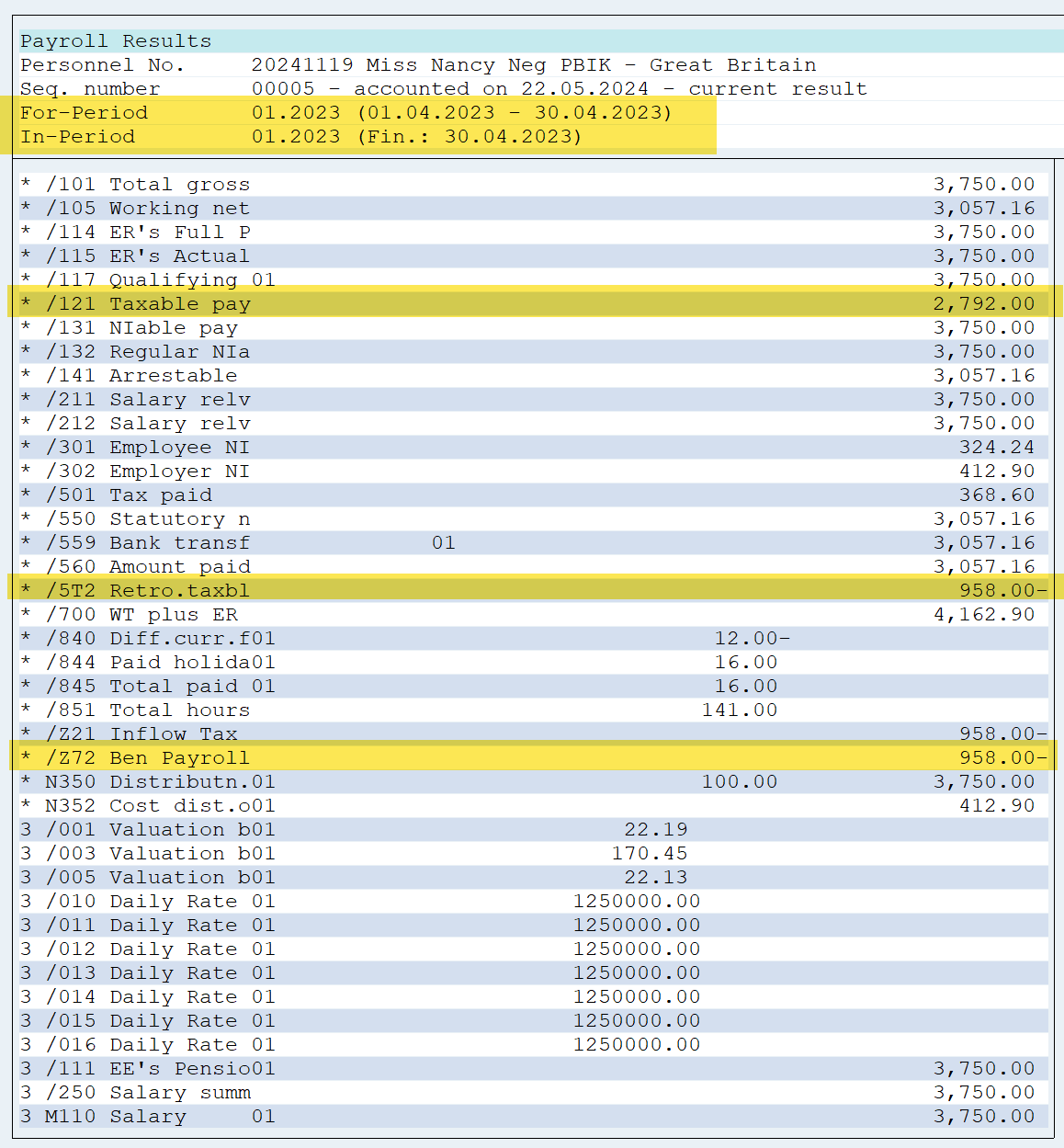Click the /121 Taxable pay row
The height and width of the screenshot is (1148, 1064).
pyautogui.click(x=533, y=304)
